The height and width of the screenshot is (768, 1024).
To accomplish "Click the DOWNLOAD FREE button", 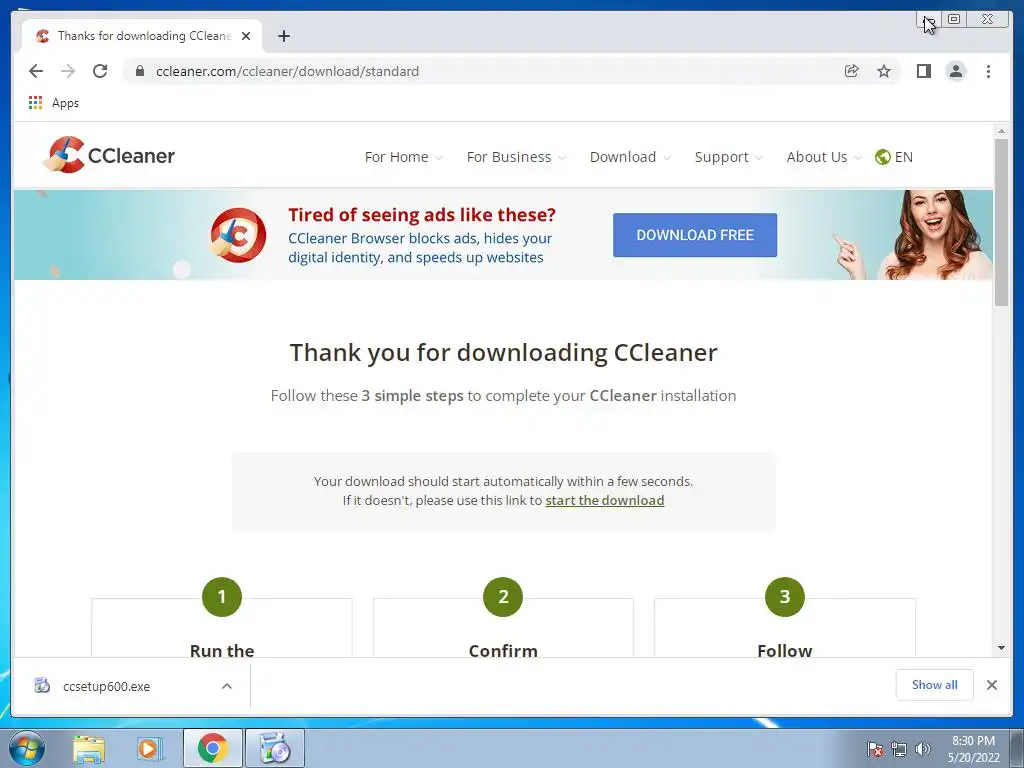I will pos(695,235).
